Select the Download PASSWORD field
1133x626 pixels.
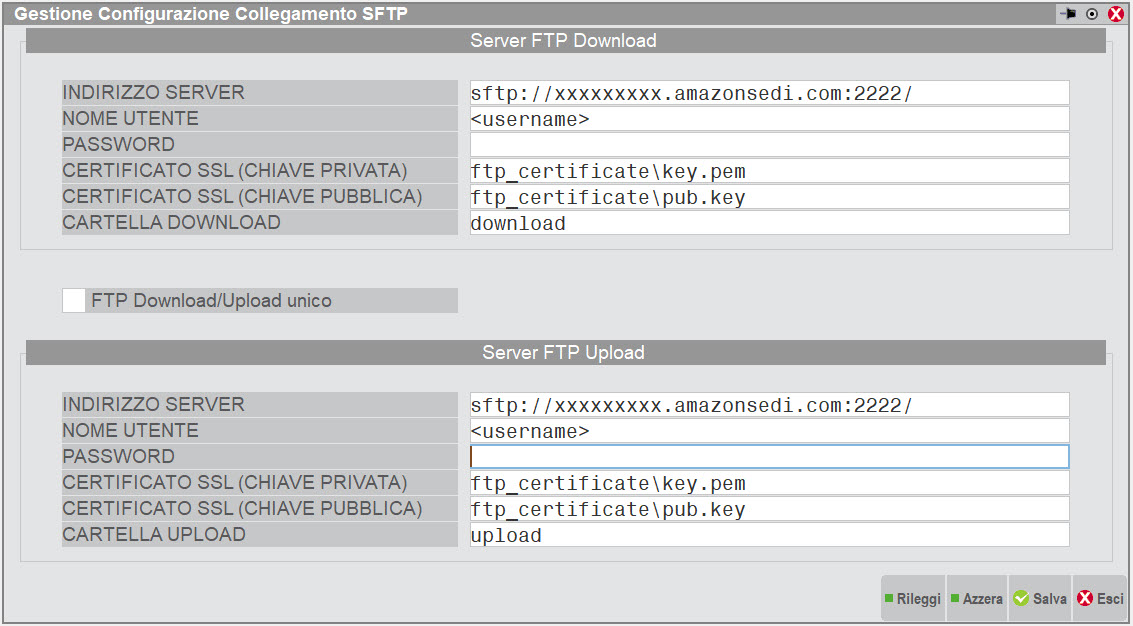(x=768, y=145)
